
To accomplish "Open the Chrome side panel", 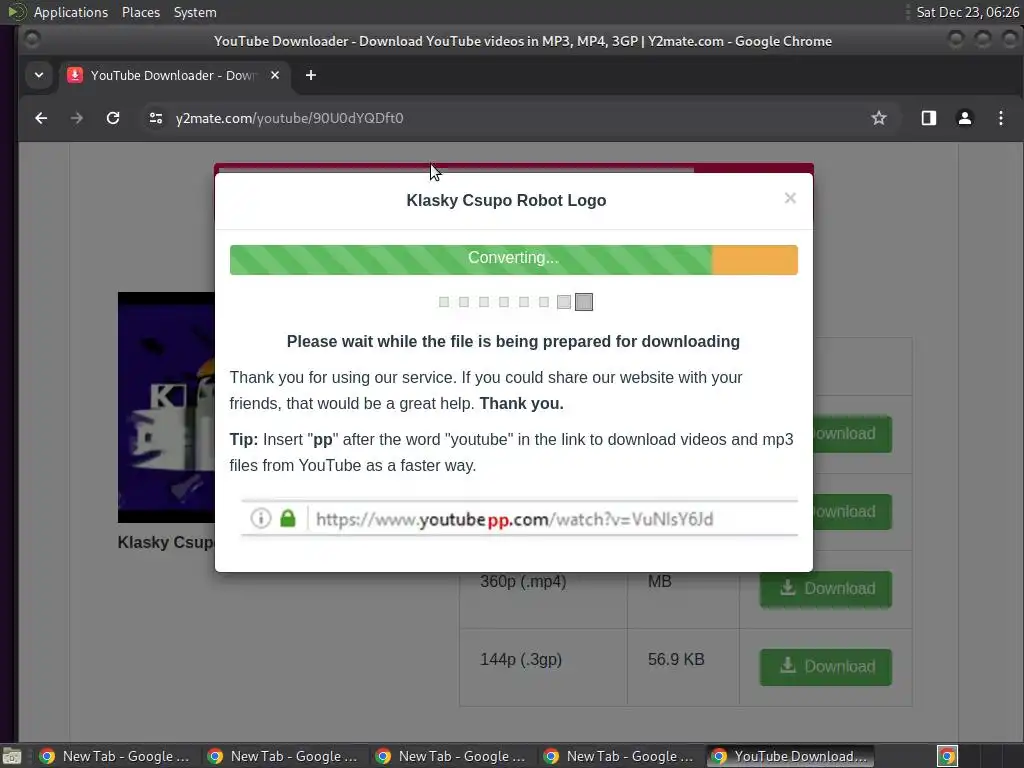I will 929,118.
